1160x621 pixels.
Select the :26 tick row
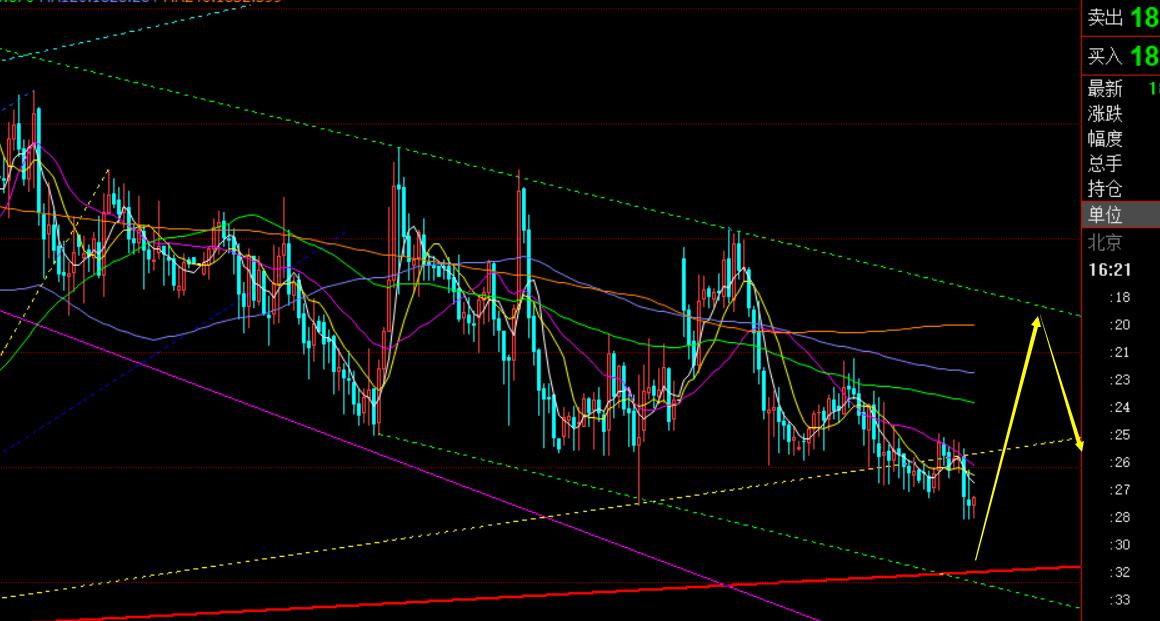point(1121,463)
